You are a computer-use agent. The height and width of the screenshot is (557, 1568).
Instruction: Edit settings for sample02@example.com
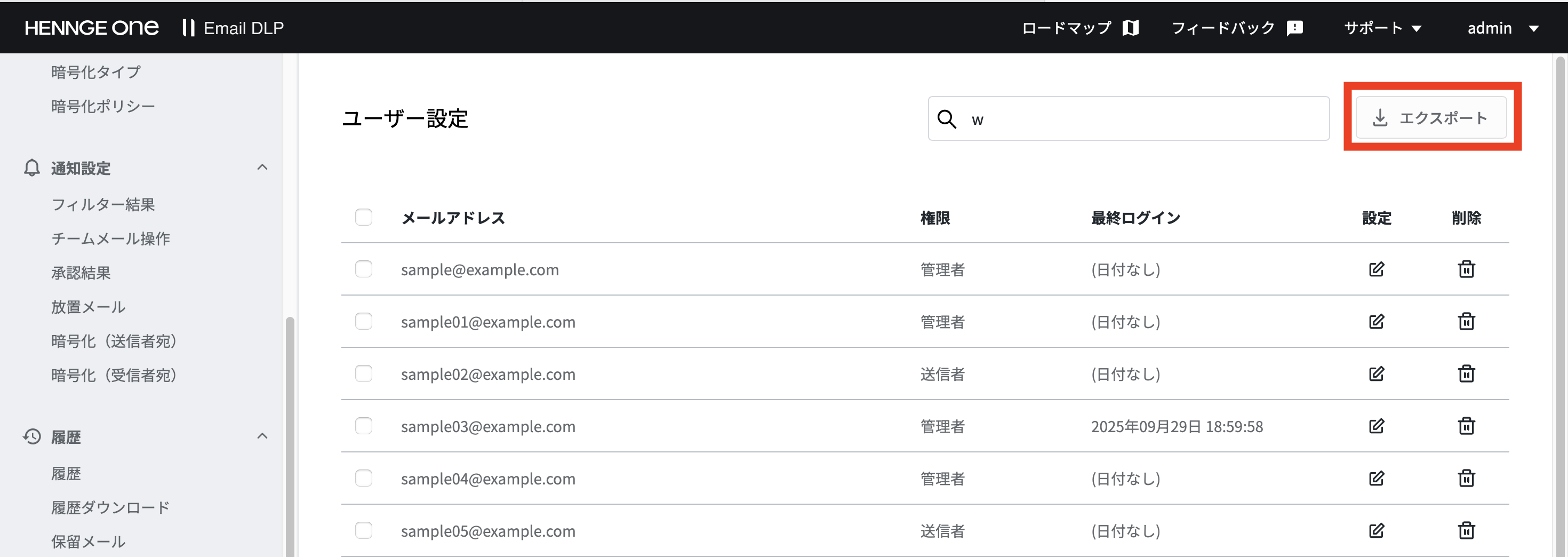[1376, 374]
